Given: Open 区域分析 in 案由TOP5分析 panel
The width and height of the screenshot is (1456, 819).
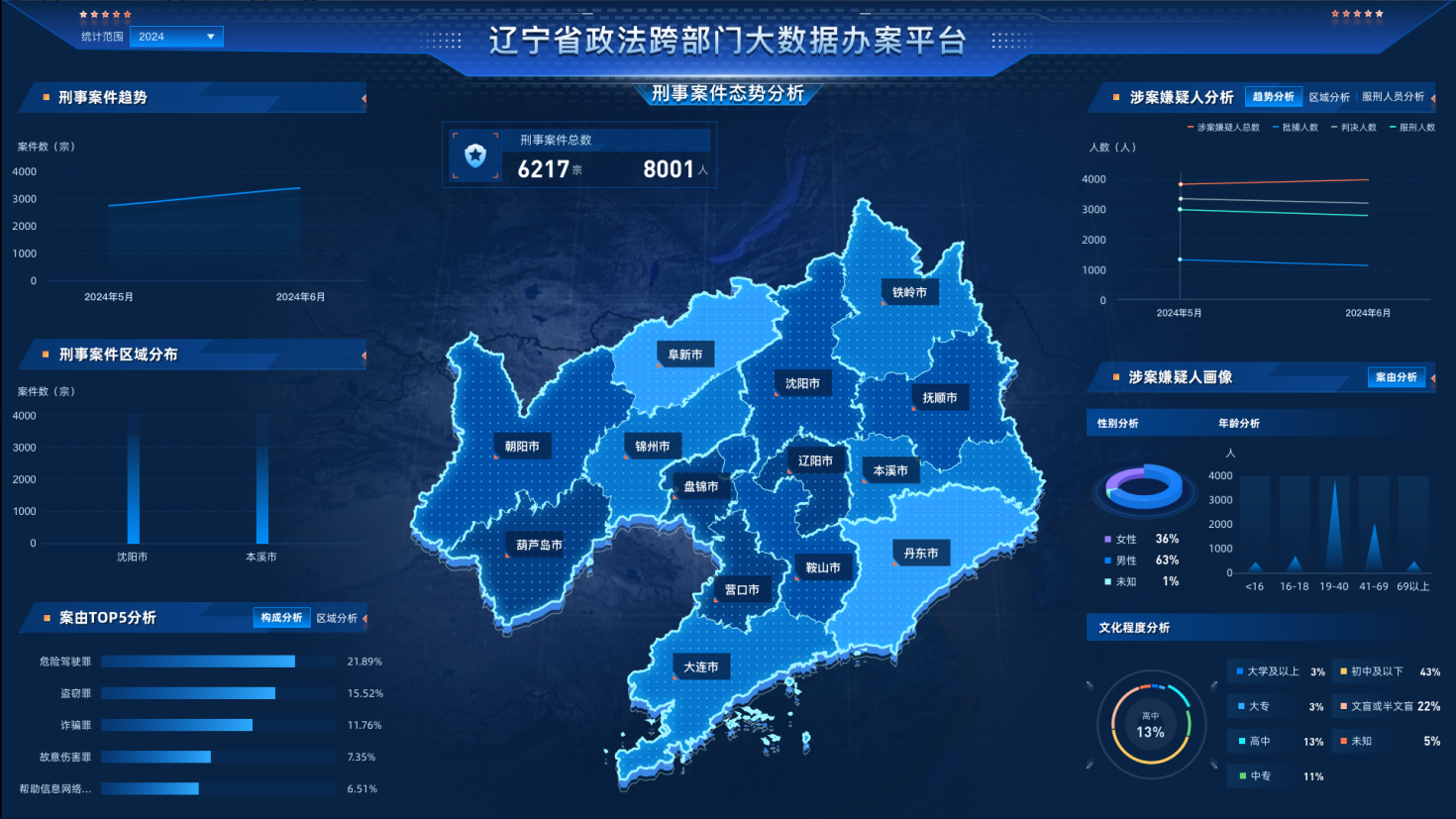Looking at the screenshot, I should pos(337,618).
